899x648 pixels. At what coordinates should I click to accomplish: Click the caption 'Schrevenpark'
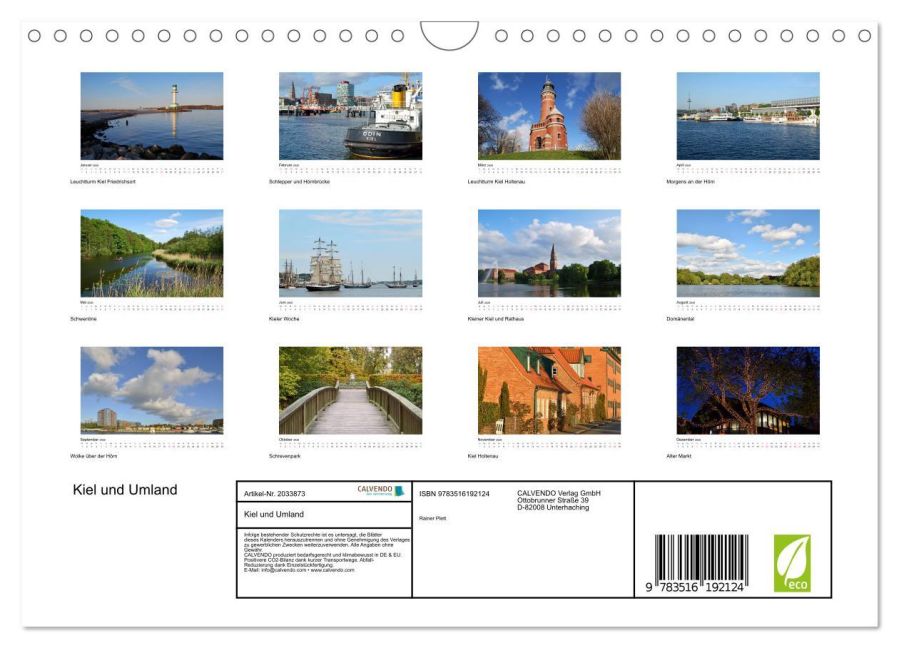pos(284,456)
